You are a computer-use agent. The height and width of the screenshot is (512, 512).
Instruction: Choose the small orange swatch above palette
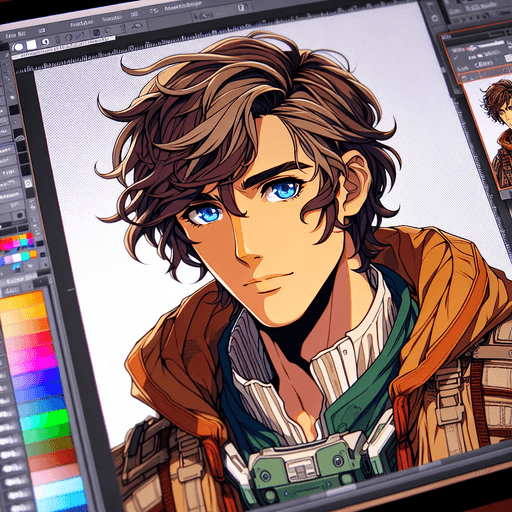pos(33,254)
